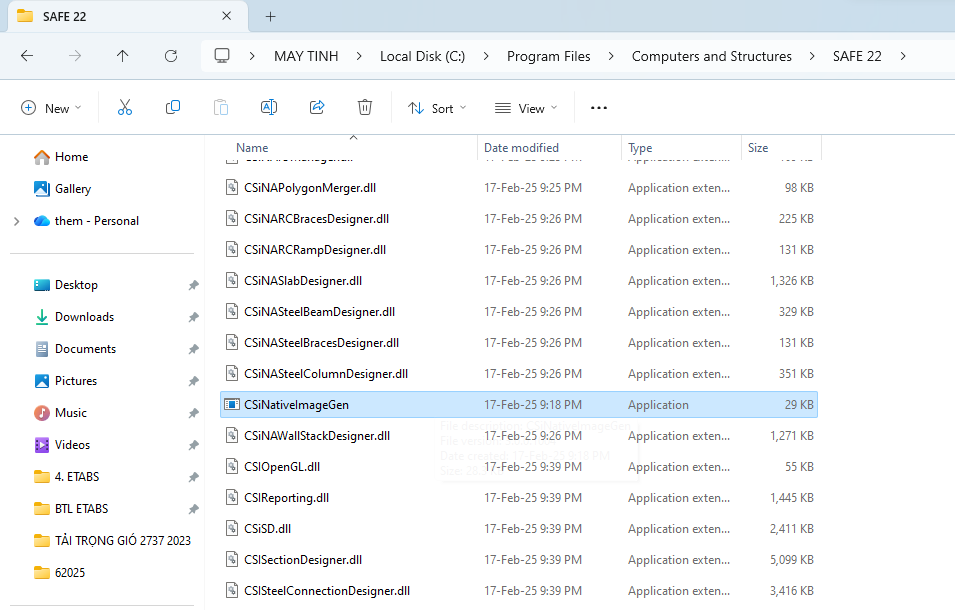The width and height of the screenshot is (955, 610).
Task: Open Downloads in the sidebar
Action: click(x=84, y=317)
